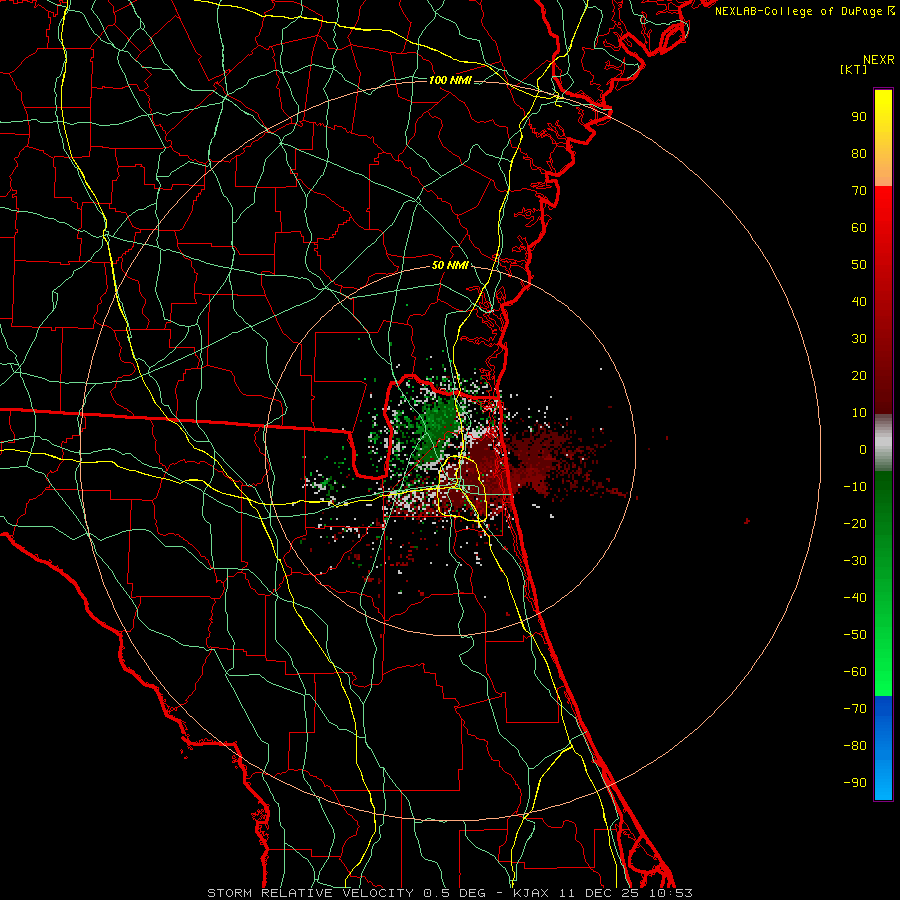Click the 20 value on the velocity scale
This screenshot has height=900, width=900.
coord(859,376)
